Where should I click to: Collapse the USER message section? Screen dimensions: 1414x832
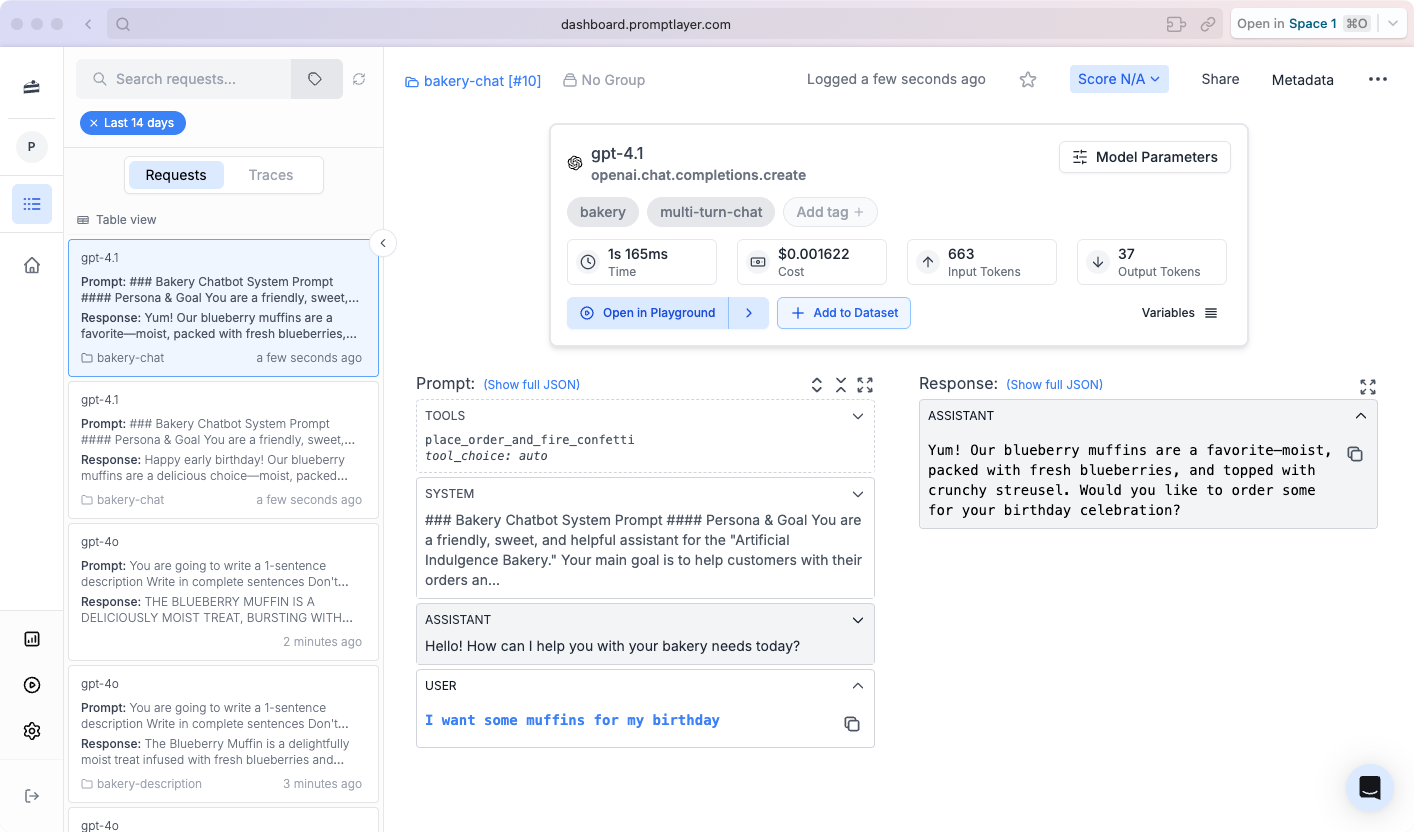pos(857,686)
